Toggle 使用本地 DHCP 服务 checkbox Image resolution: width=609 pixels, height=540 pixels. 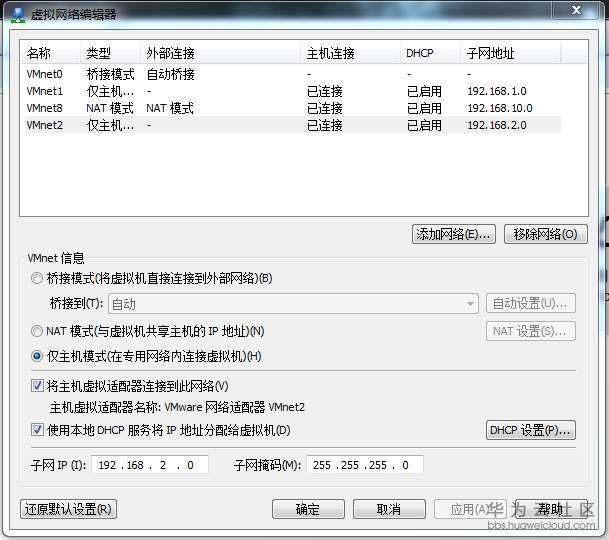[x=37, y=430]
